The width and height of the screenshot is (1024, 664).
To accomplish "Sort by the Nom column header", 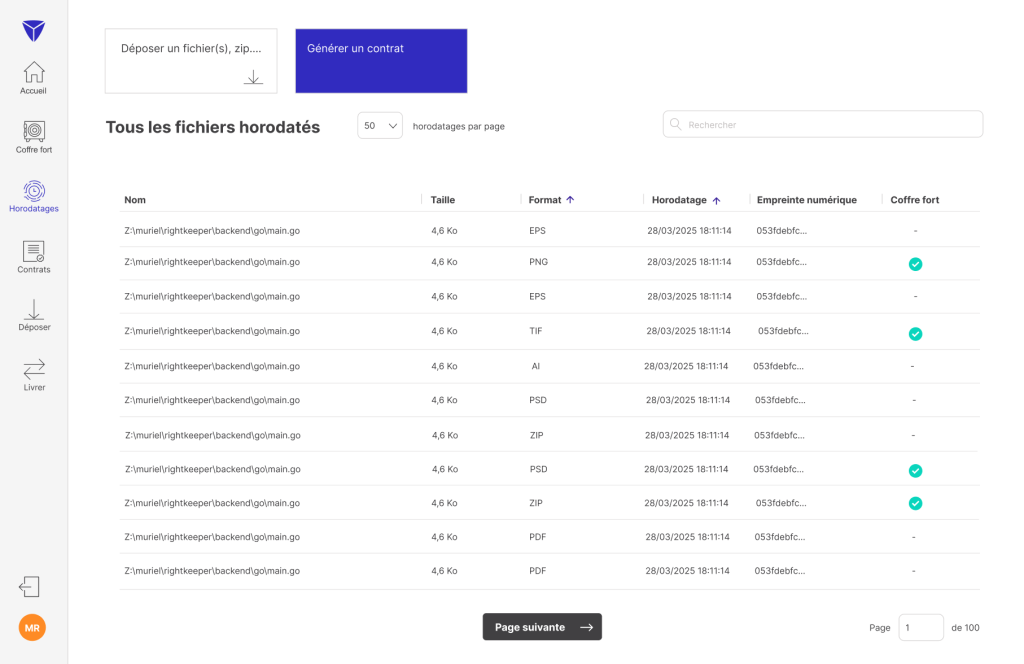I will click(135, 200).
